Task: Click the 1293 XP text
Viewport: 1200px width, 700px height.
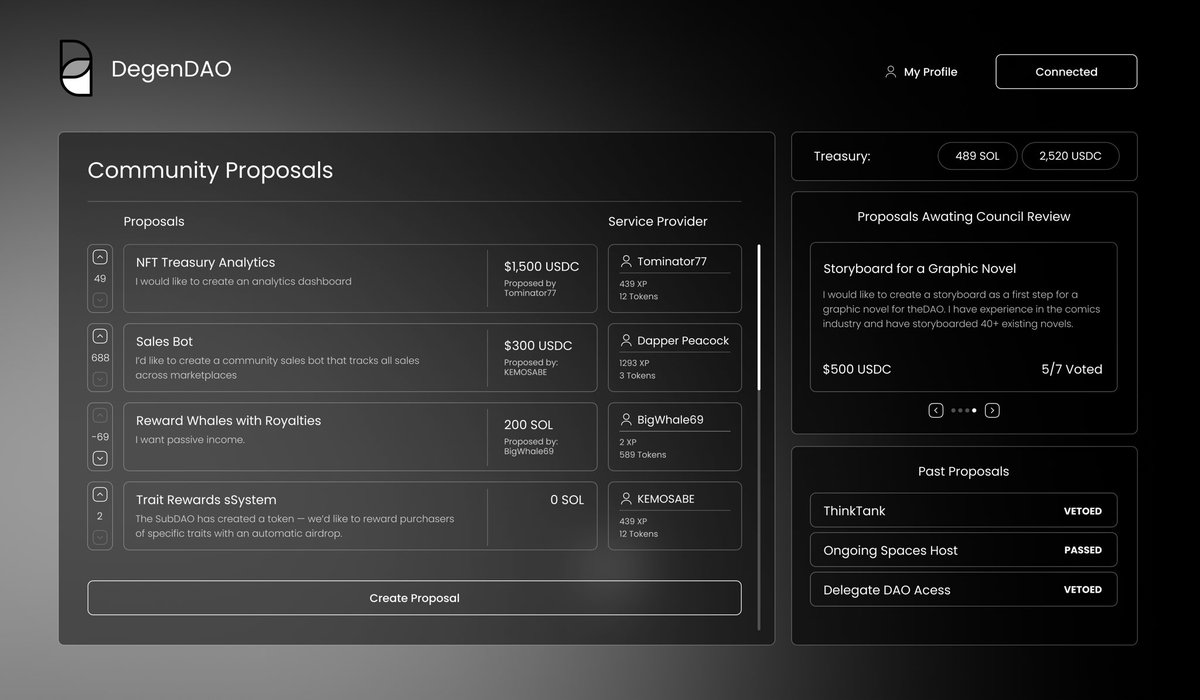Action: click(x=635, y=362)
